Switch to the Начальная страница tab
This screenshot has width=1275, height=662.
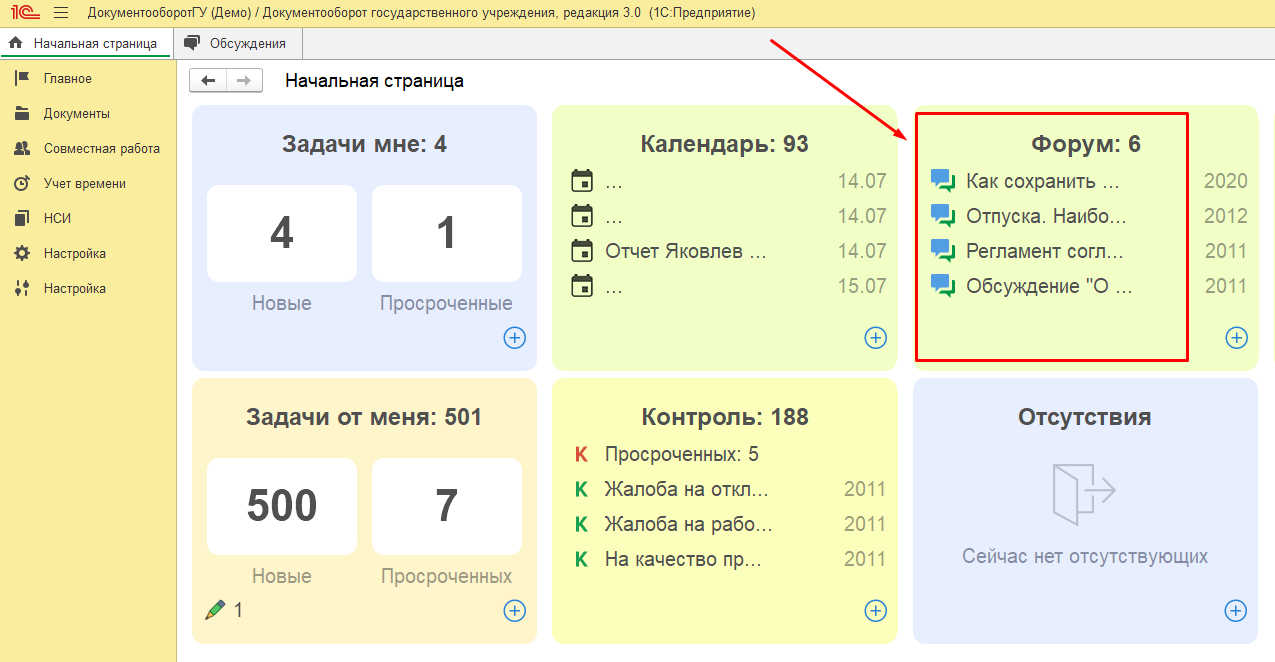tap(85, 44)
